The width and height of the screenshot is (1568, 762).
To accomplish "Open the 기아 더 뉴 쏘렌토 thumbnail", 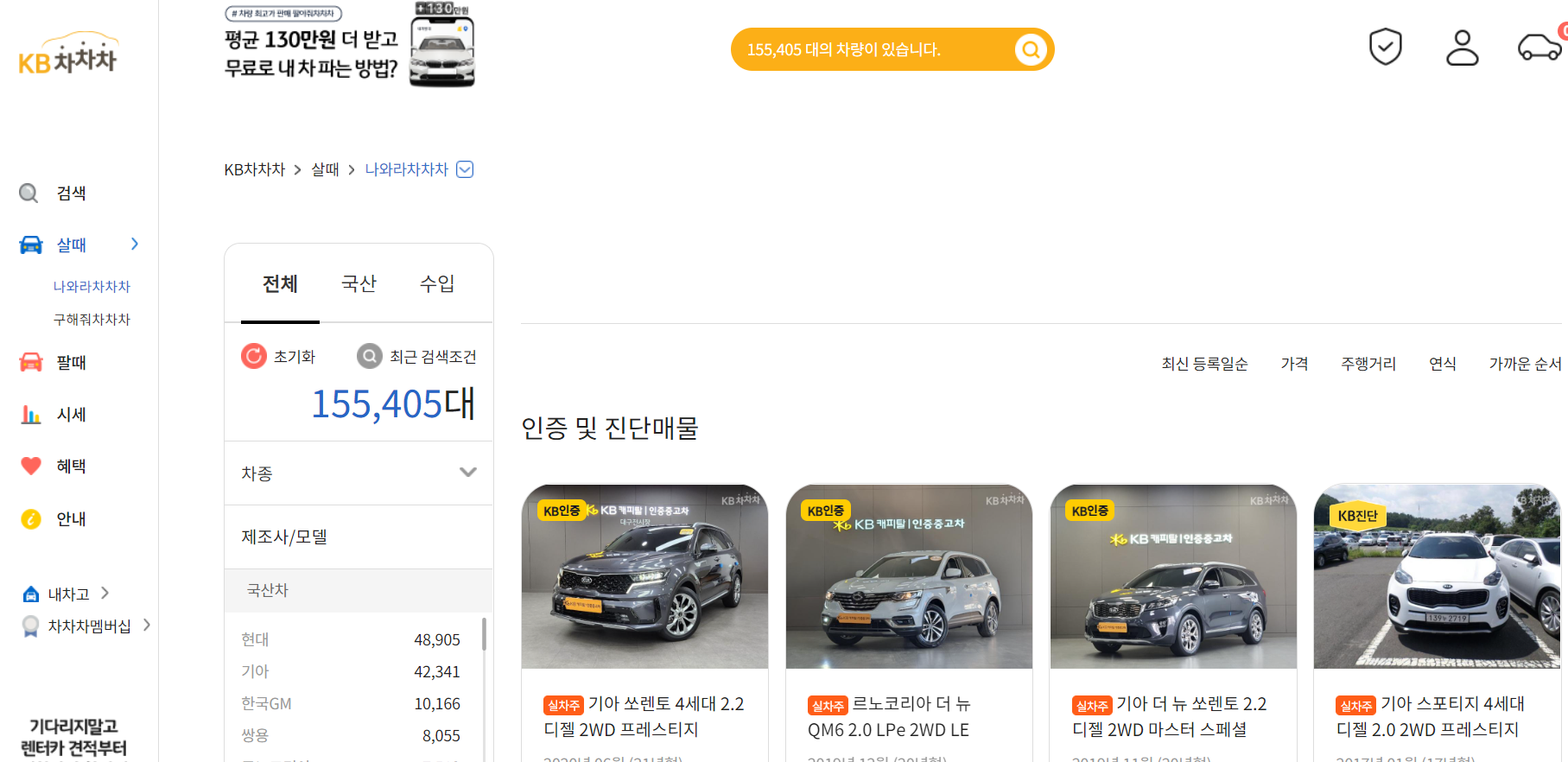I will [1173, 576].
